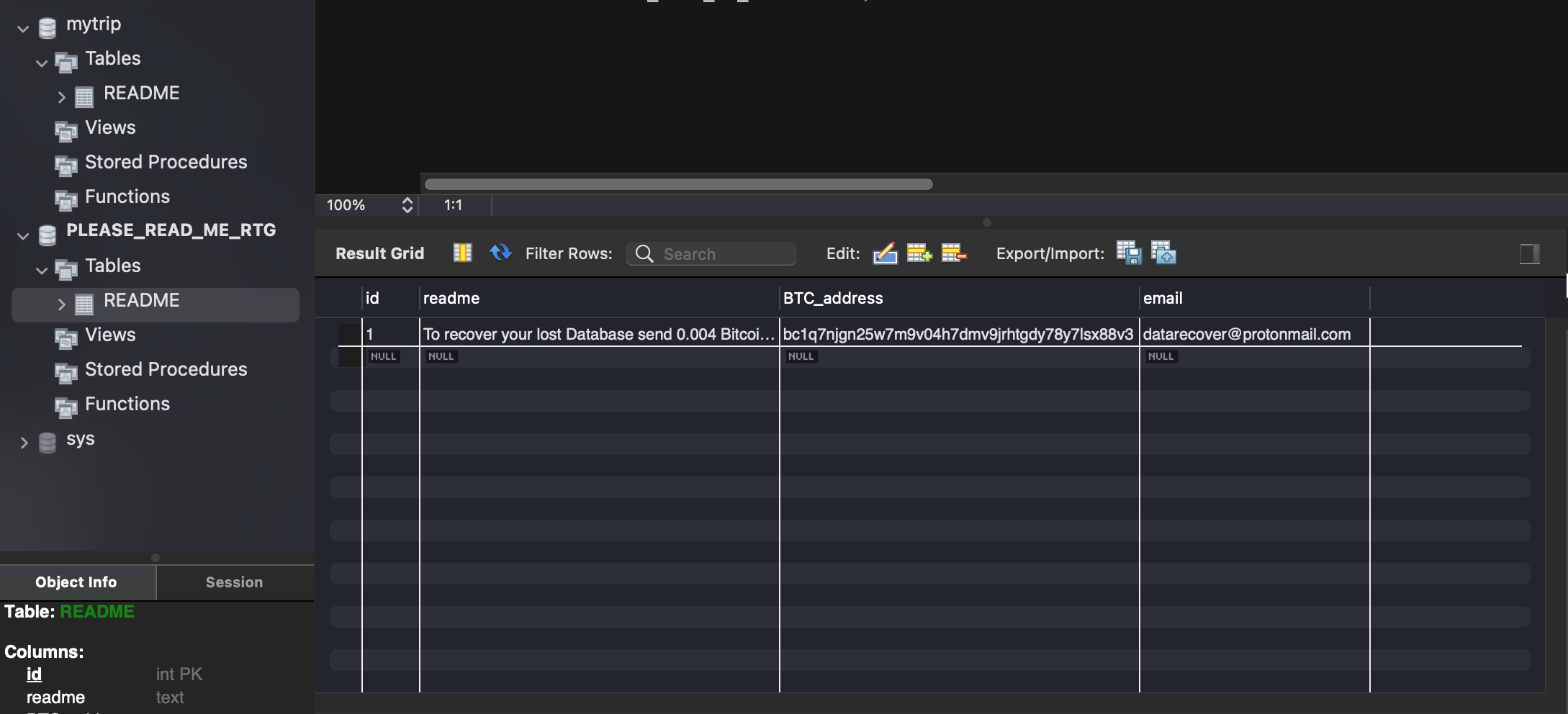Viewport: 1568px width, 714px height.
Task: Select the Object Info tab
Action: [x=76, y=582]
